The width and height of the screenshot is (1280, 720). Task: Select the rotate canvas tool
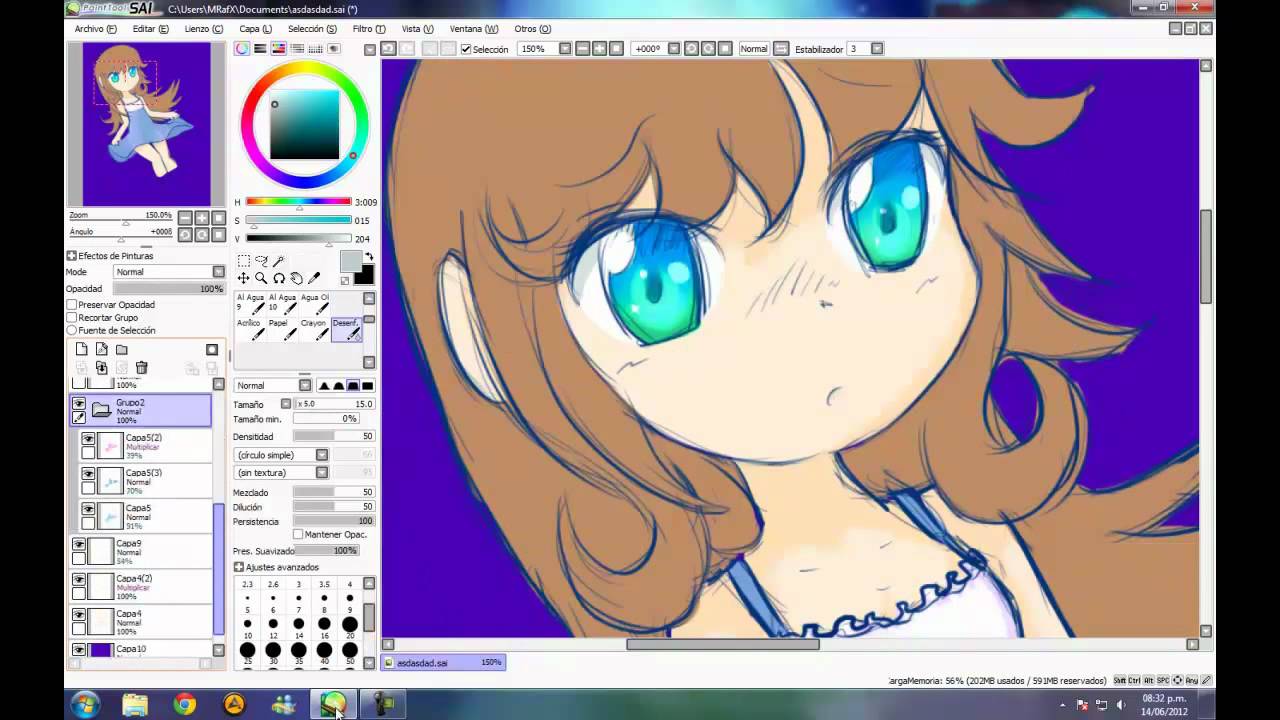(279, 278)
